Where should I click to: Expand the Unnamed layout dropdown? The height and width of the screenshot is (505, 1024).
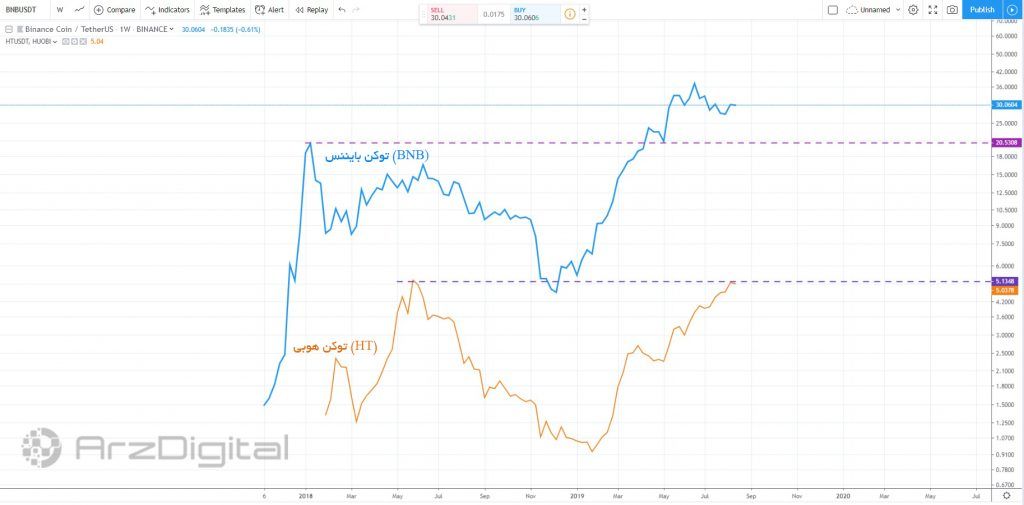pyautogui.click(x=899, y=10)
